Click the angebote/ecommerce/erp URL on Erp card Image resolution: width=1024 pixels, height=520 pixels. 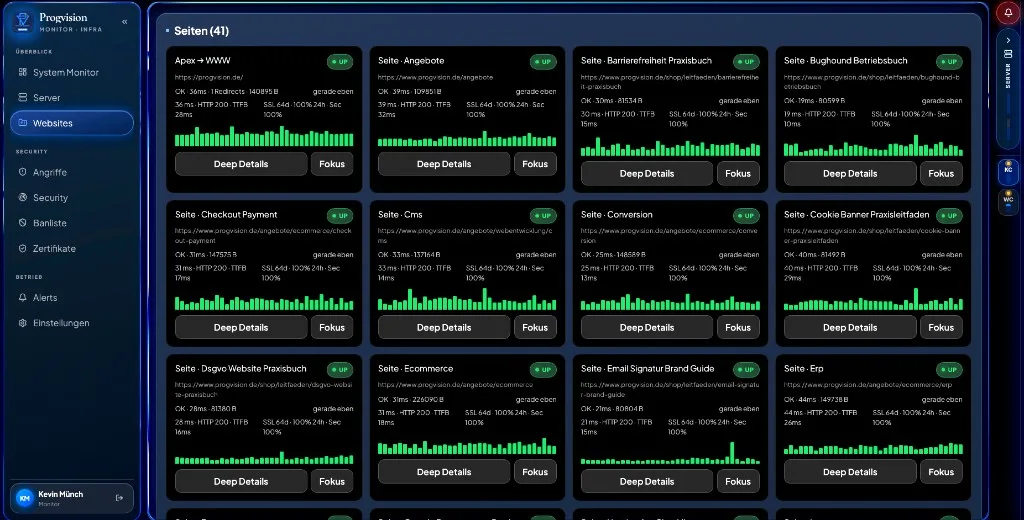click(868, 385)
